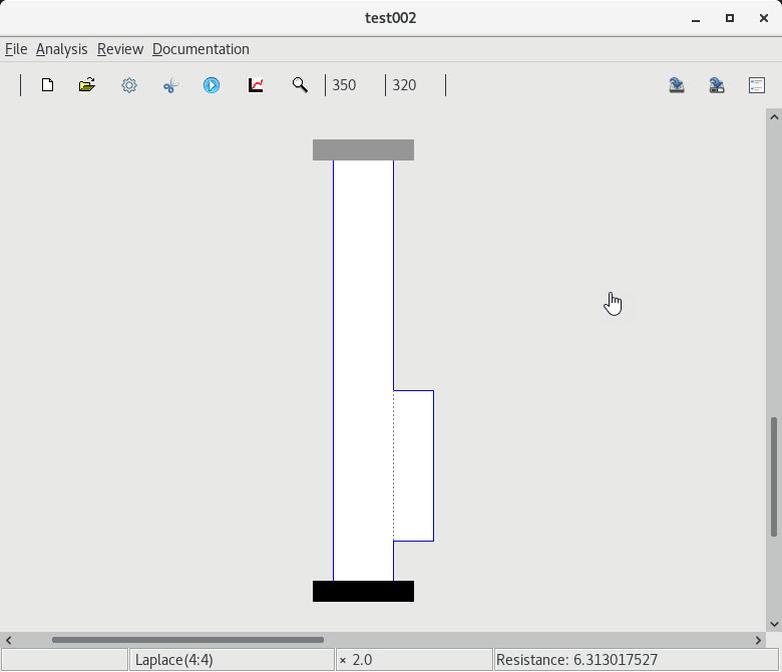782x672 pixels.
Task: Click the new document icon
Action: [x=47, y=85]
